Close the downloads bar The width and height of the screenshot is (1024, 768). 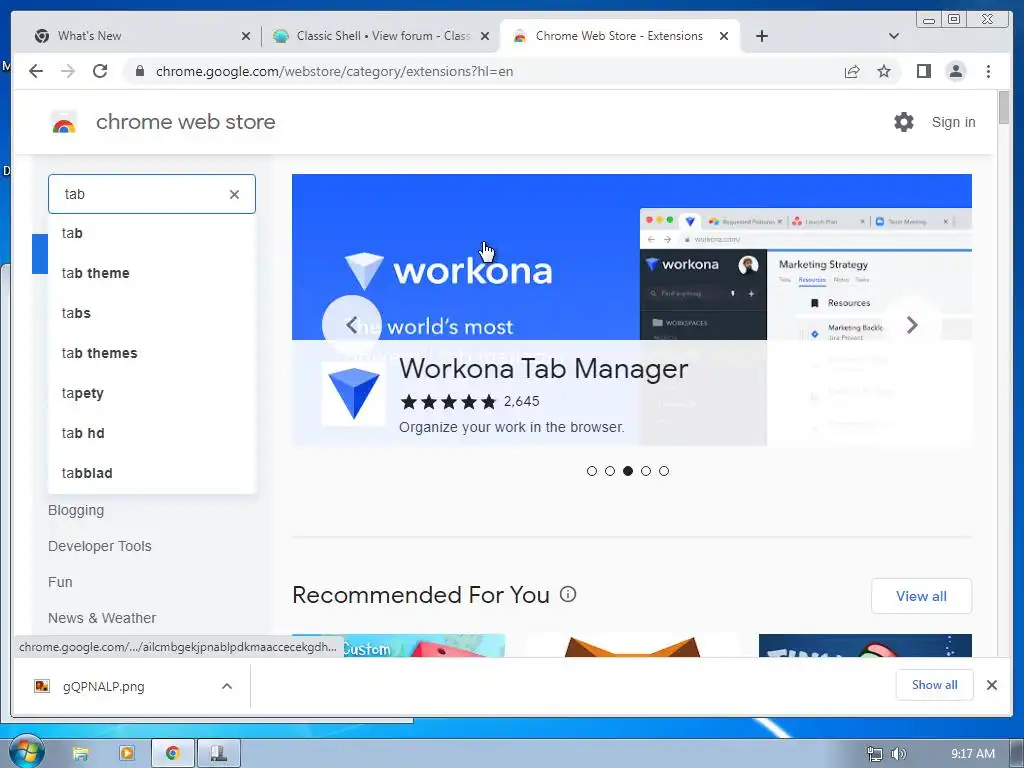[991, 685]
